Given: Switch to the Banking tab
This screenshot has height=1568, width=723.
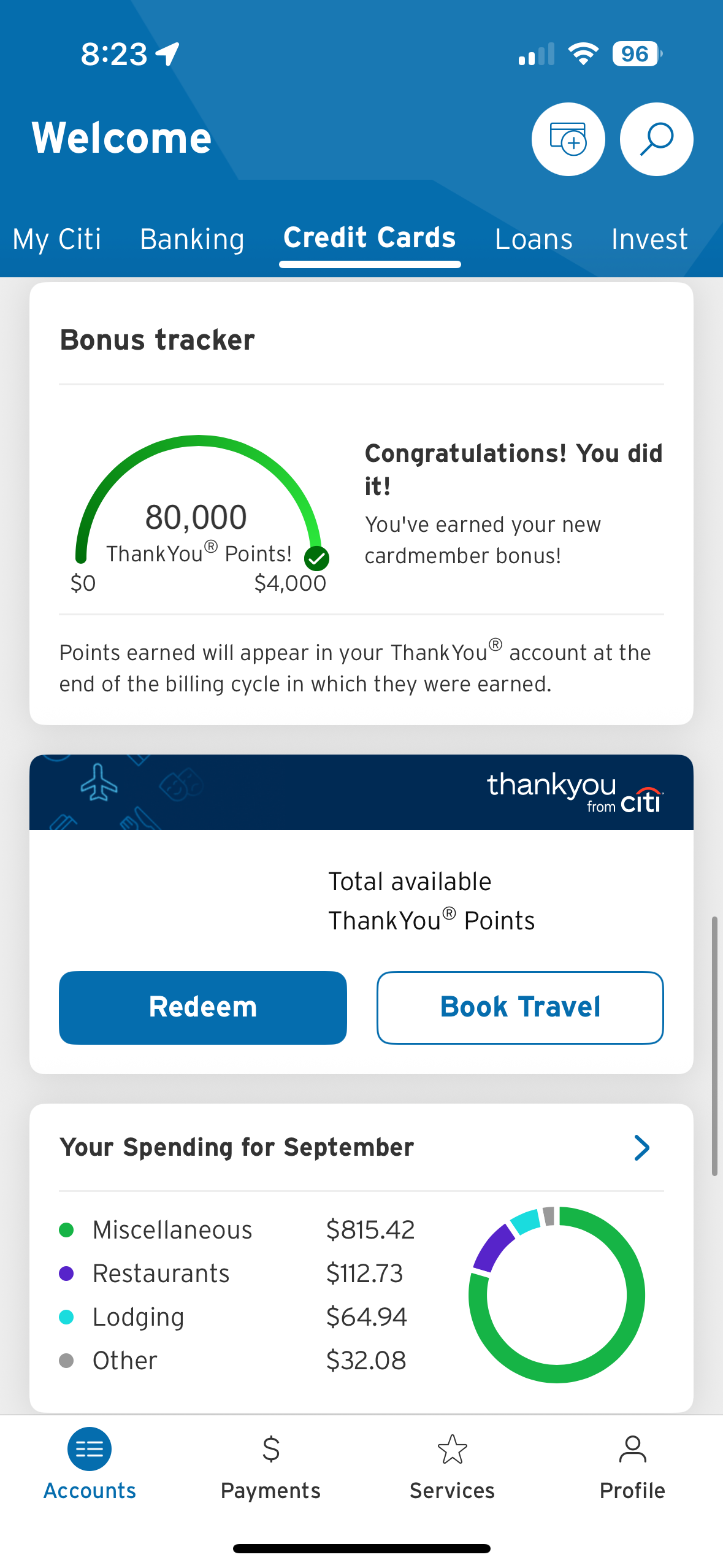Looking at the screenshot, I should click(x=192, y=239).
